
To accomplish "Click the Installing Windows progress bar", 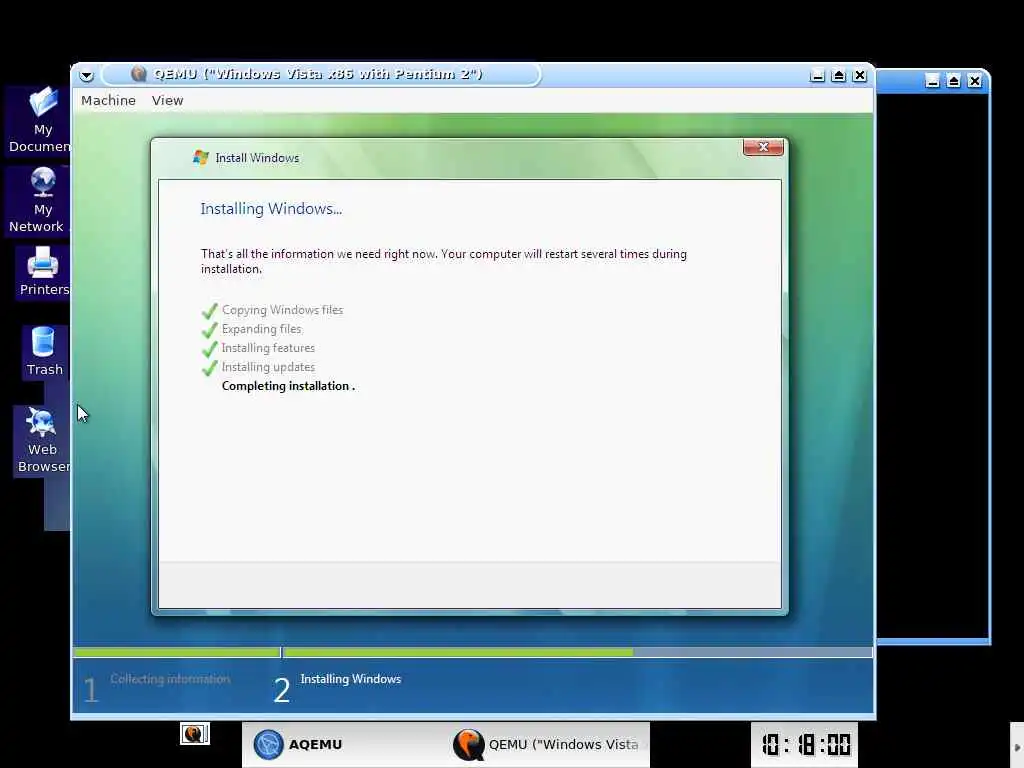I will (x=578, y=652).
